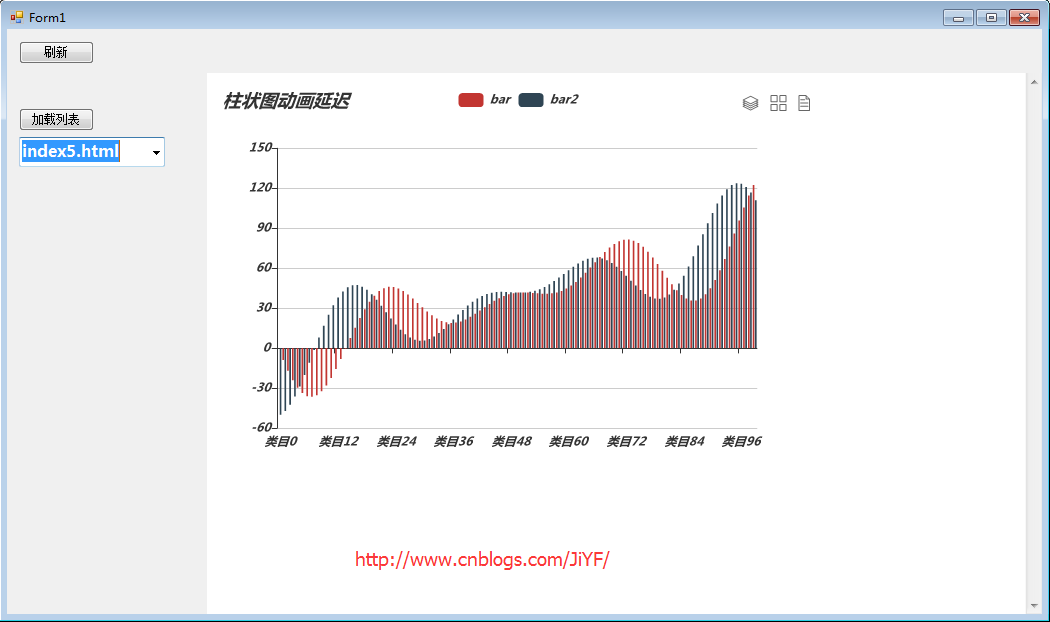The image size is (1050, 622).
Task: Switch chart to stacked view icon
Action: pyautogui.click(x=751, y=103)
